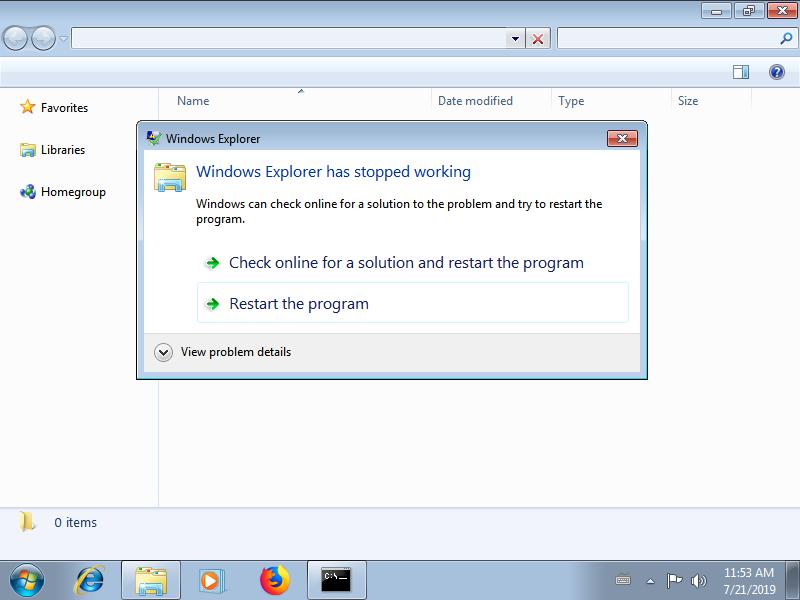Screen dimensions: 800x600
Task: Expand the address bar history dropdown
Action: pos(515,39)
